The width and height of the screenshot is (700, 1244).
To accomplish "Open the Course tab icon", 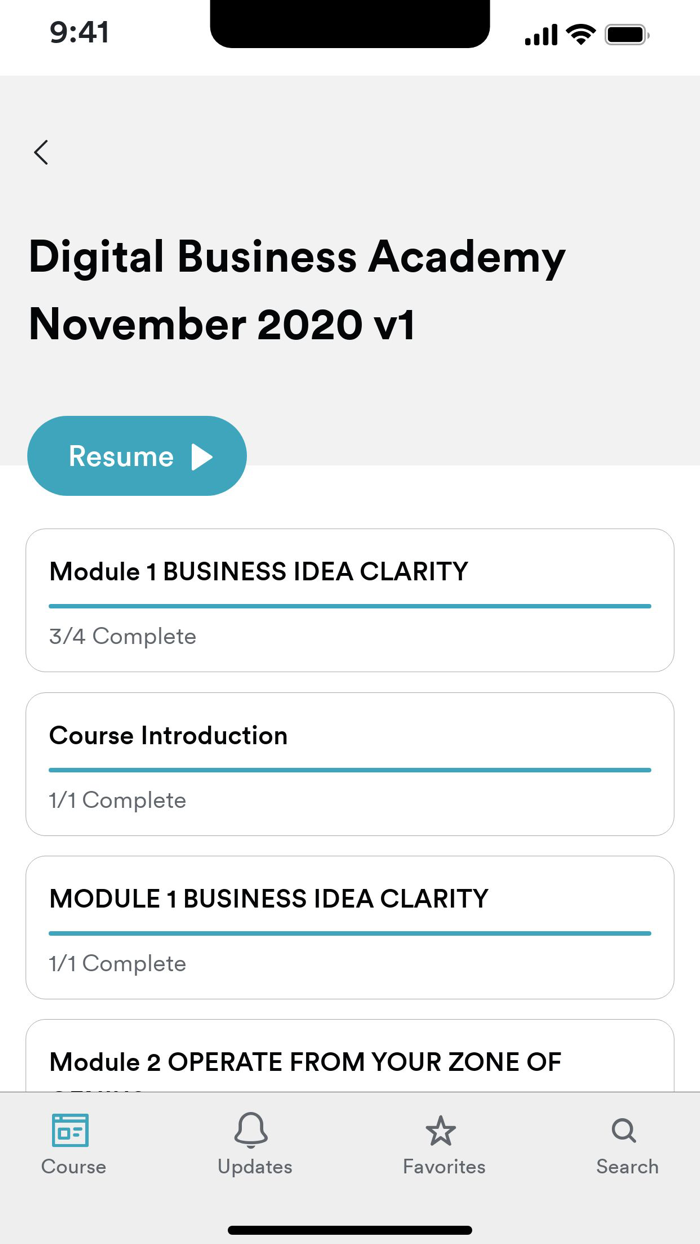I will click(x=72, y=1131).
